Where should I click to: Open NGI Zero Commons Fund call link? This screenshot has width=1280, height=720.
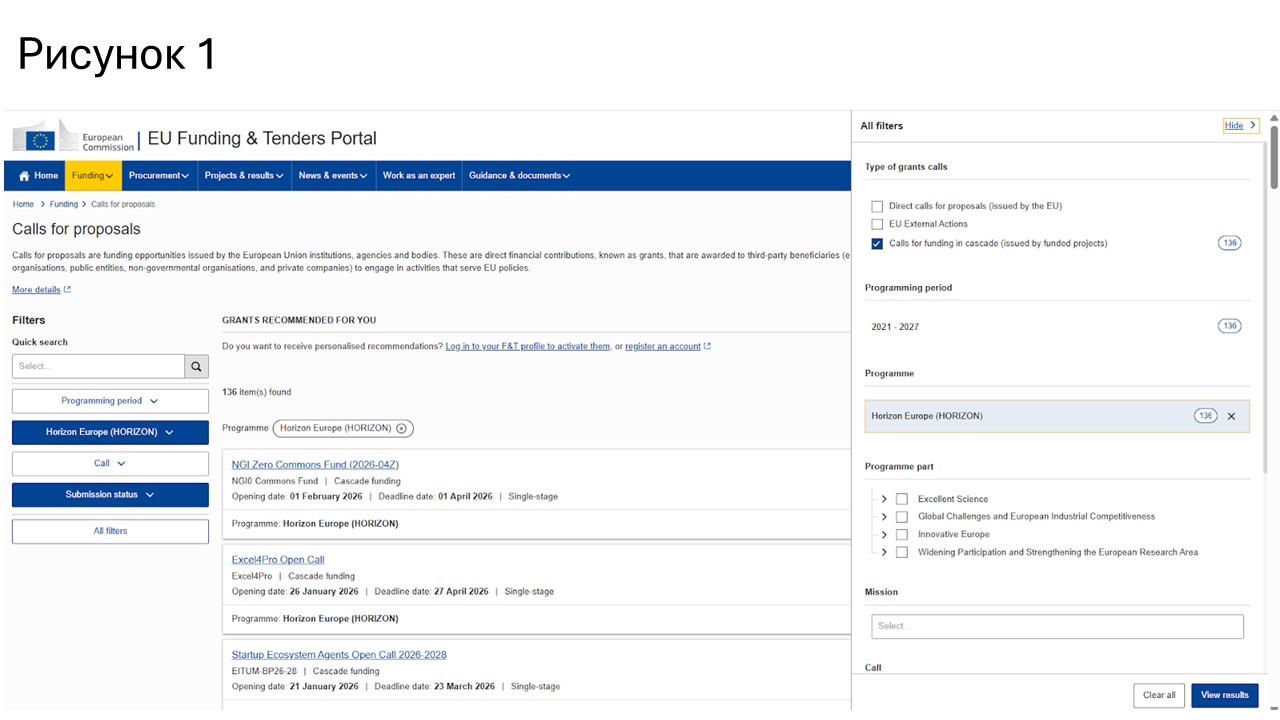point(315,465)
